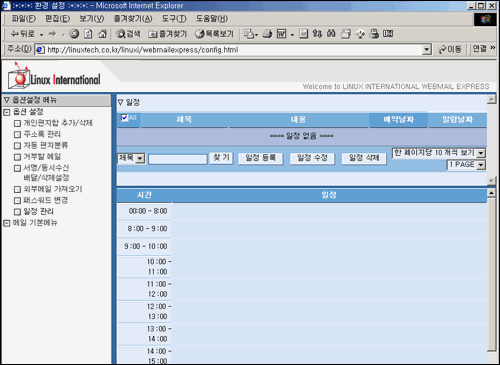Click the 내용 column header

pyautogui.click(x=298, y=120)
